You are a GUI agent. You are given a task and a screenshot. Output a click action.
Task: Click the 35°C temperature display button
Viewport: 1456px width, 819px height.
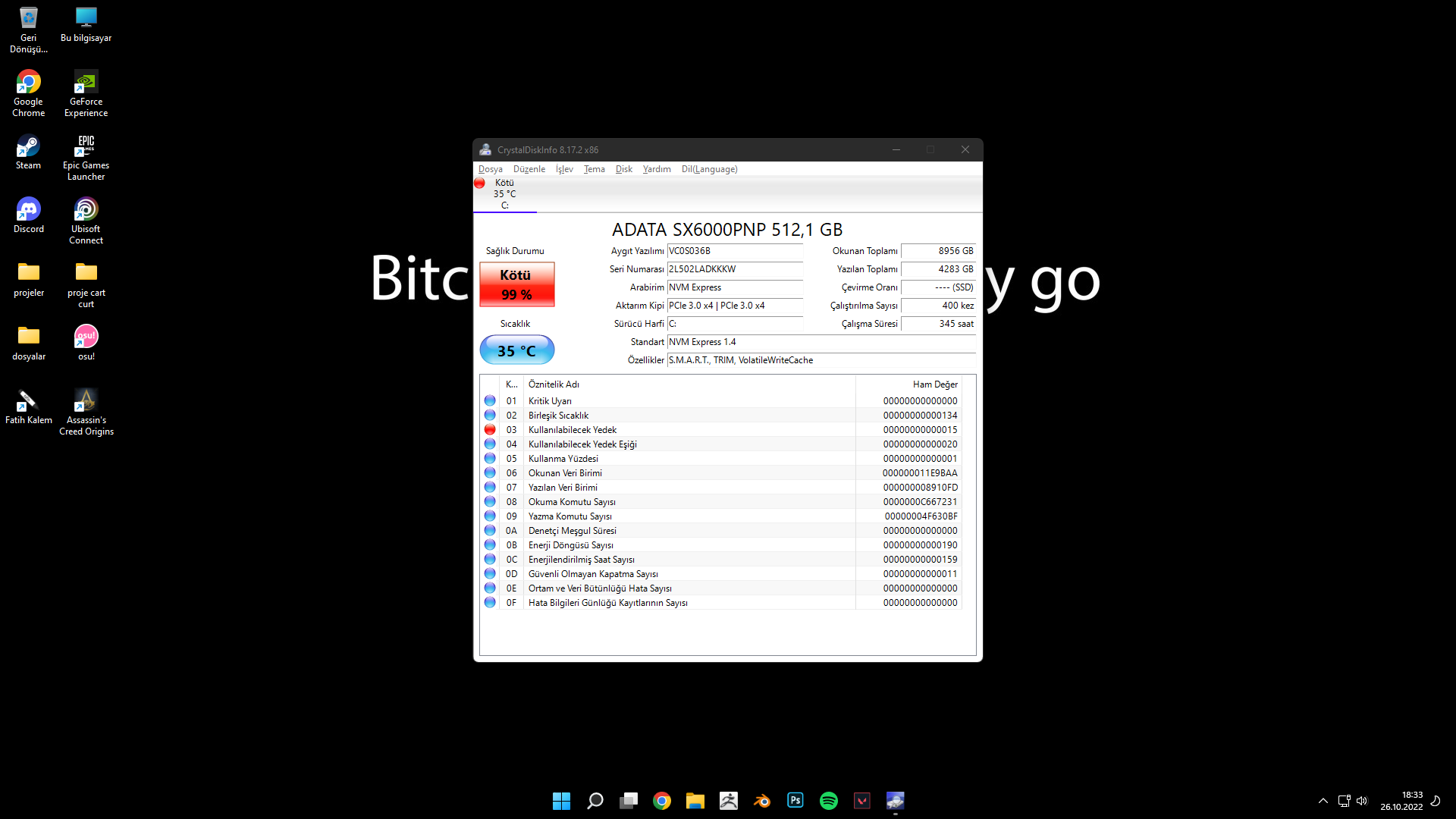(516, 350)
